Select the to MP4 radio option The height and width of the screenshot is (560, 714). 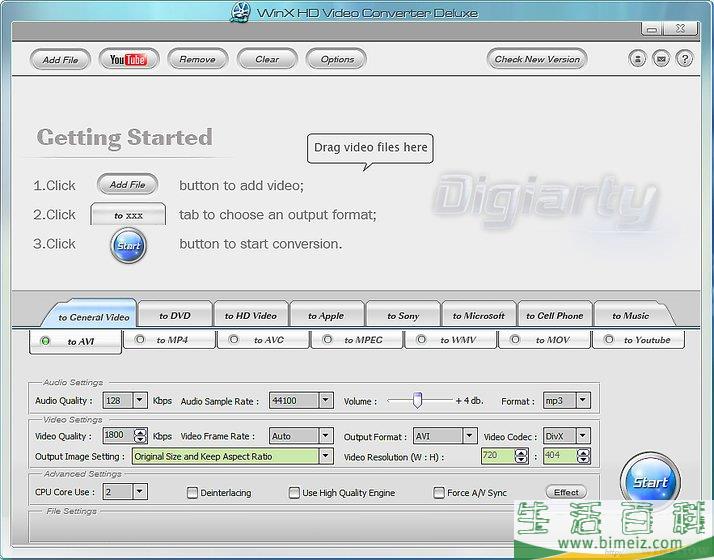(x=140, y=340)
